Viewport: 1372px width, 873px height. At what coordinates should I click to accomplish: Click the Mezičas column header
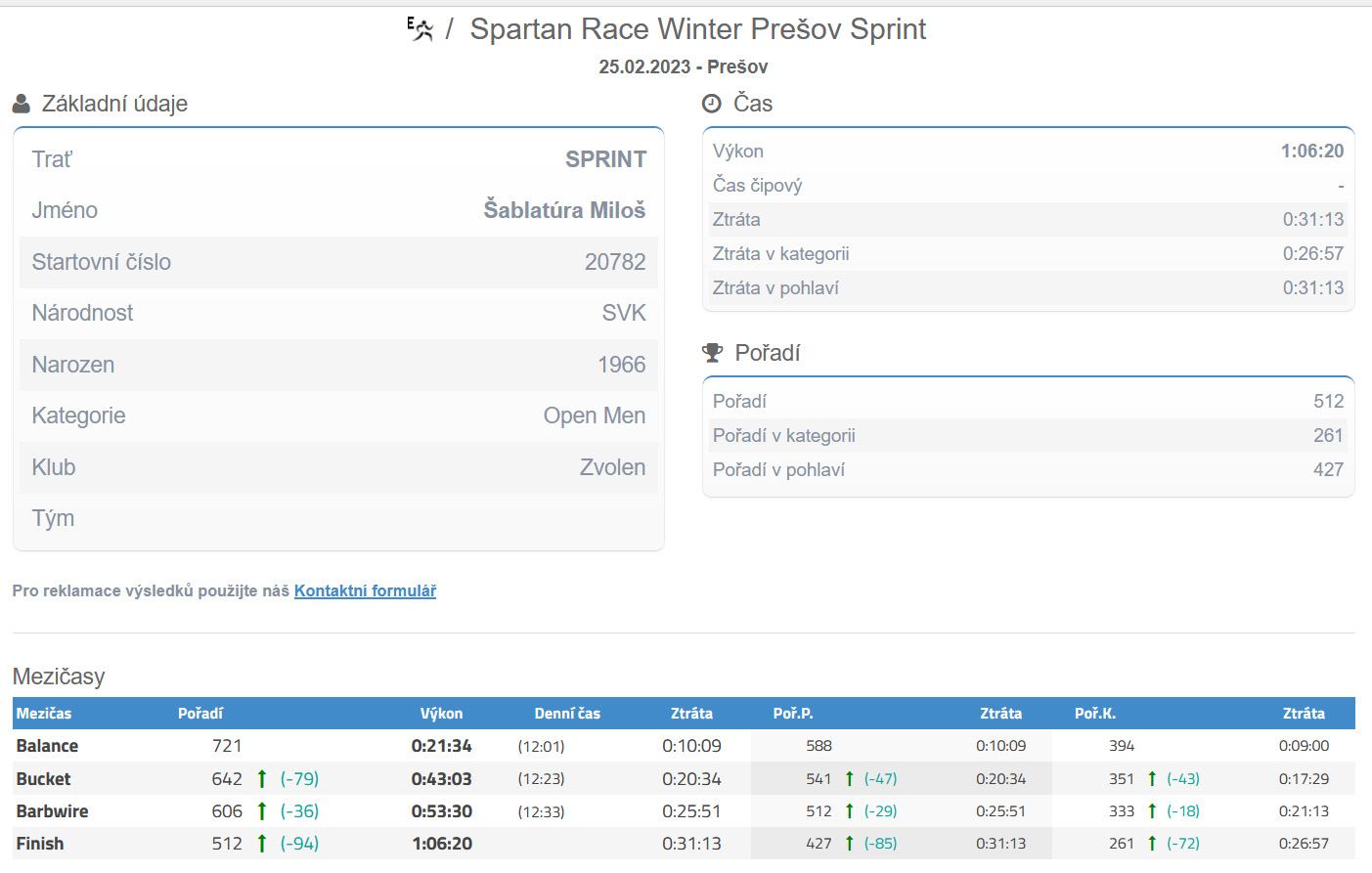(x=44, y=714)
